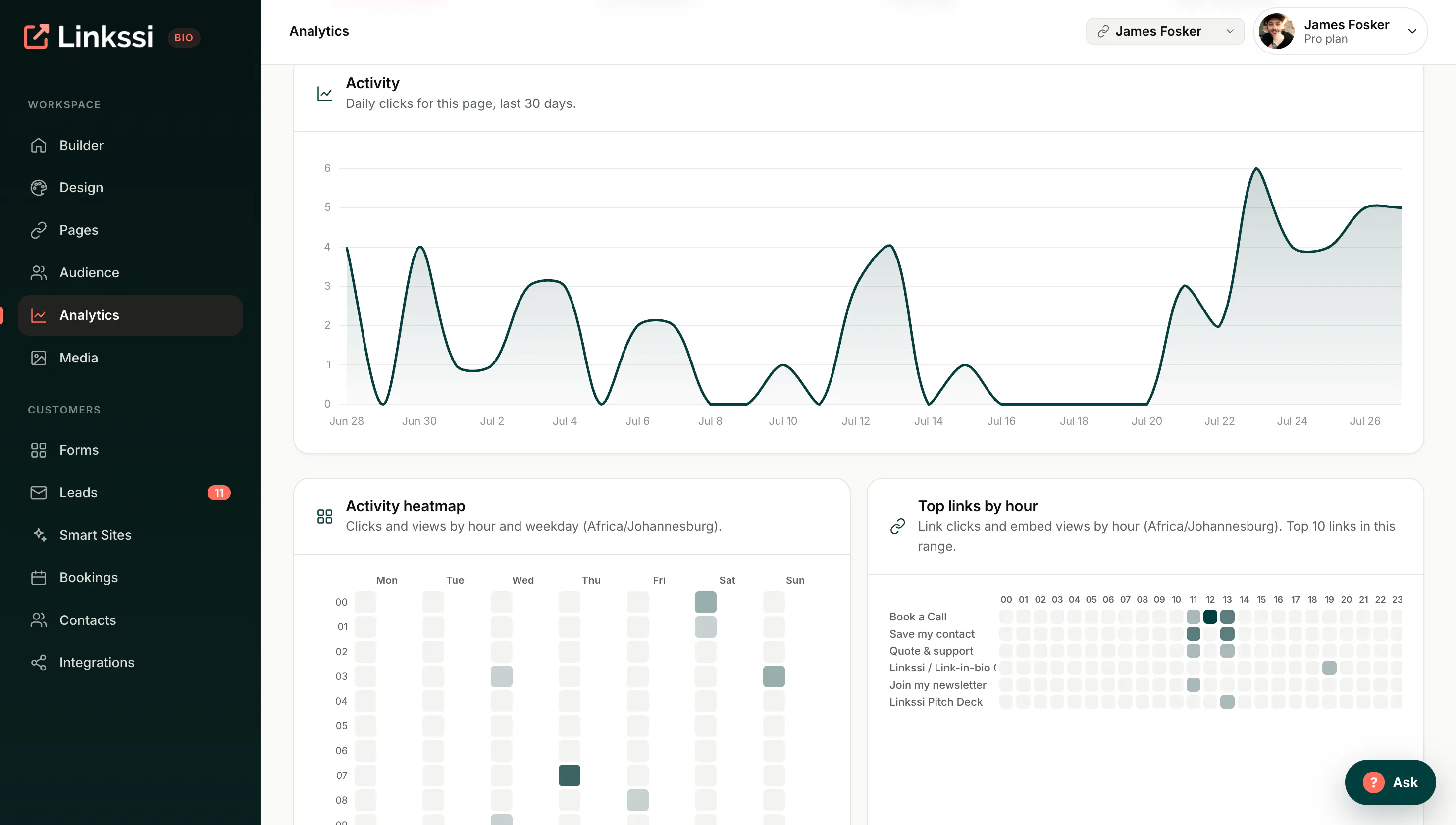The image size is (1456, 825).
Task: Open Audience via its people icon
Action: tap(39, 272)
